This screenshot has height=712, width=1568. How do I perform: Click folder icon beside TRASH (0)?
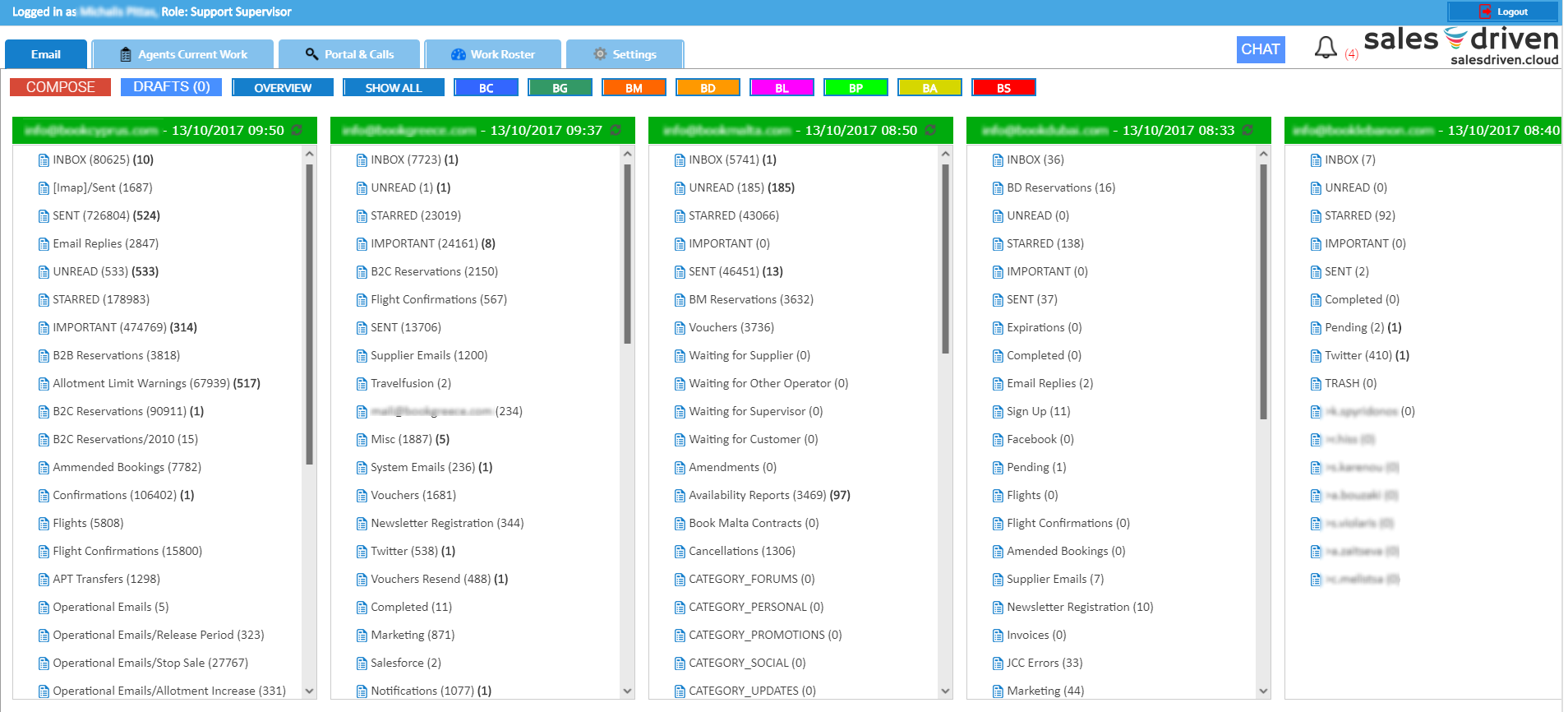pos(1316,384)
